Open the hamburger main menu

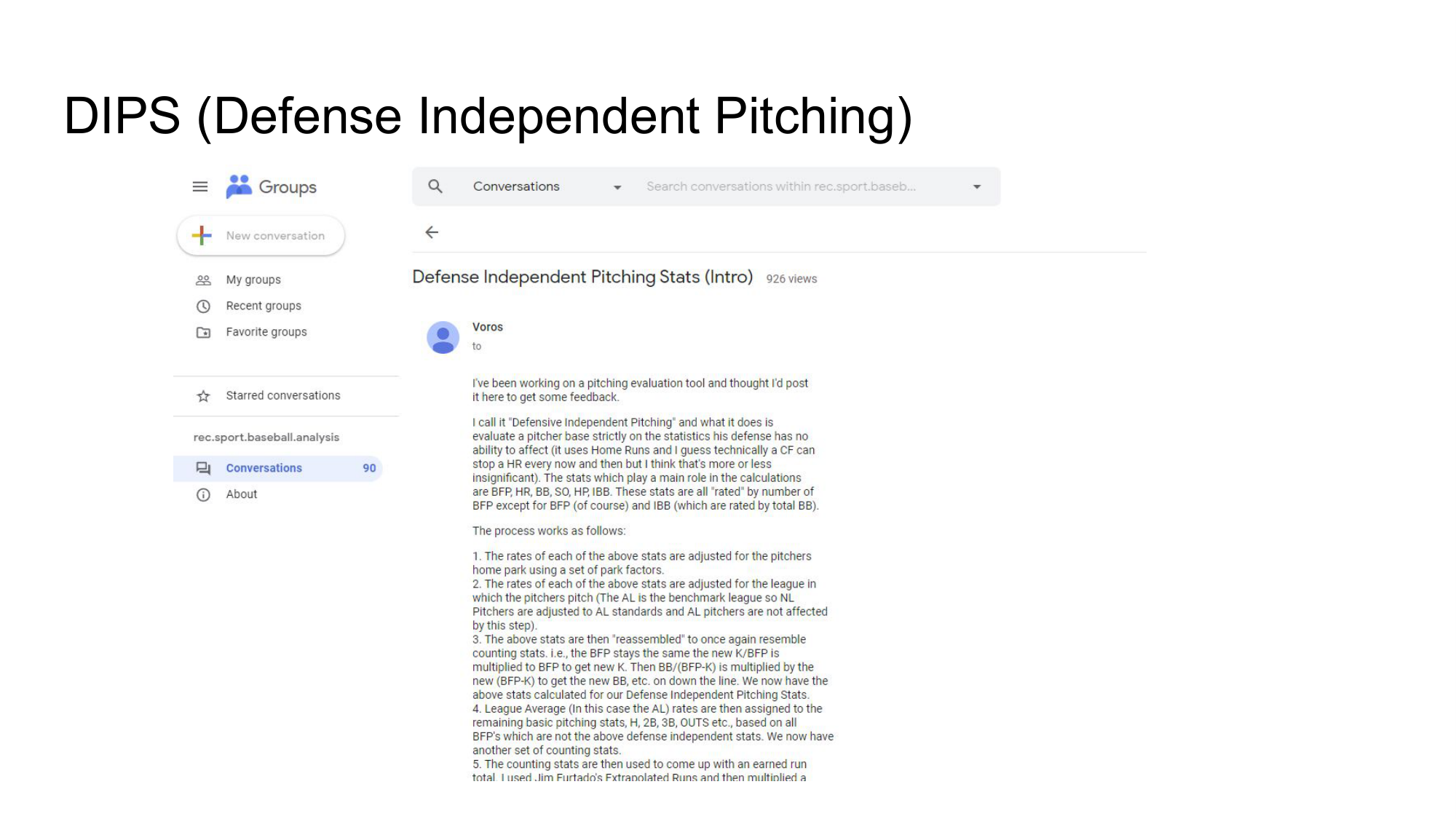coord(200,187)
